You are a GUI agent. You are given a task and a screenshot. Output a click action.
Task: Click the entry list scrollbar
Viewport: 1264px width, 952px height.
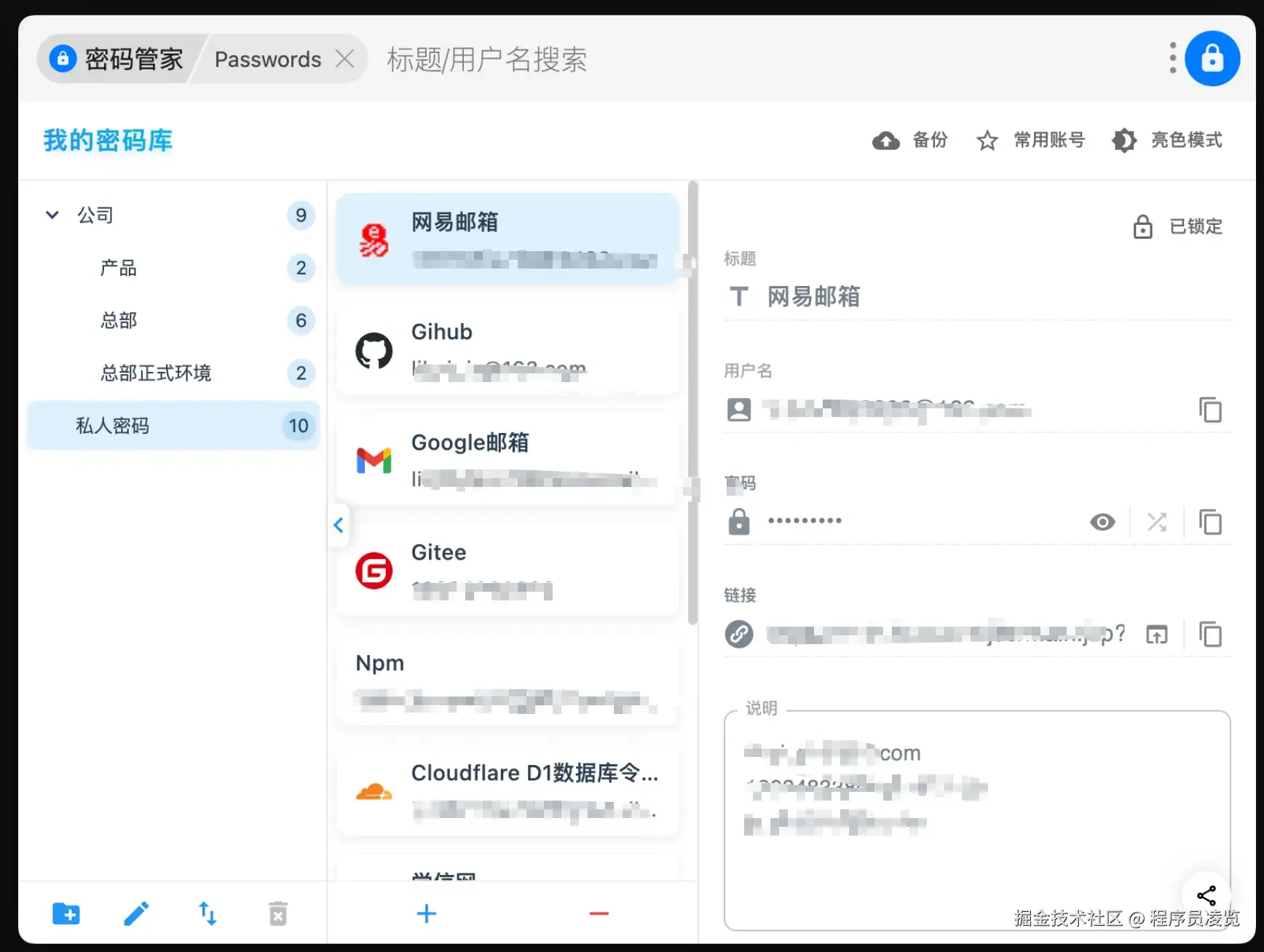click(x=692, y=402)
